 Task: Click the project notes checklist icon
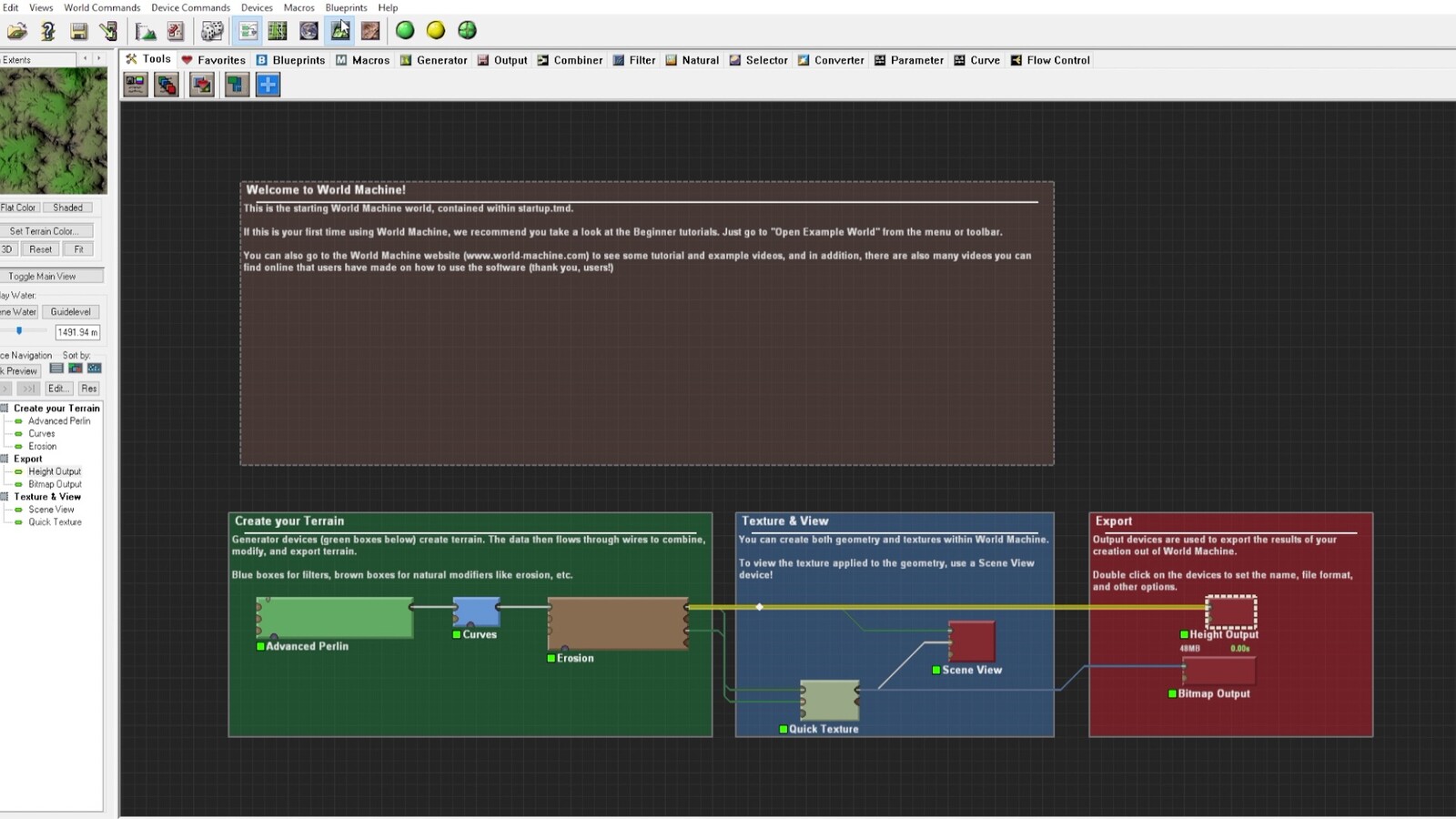(x=176, y=31)
